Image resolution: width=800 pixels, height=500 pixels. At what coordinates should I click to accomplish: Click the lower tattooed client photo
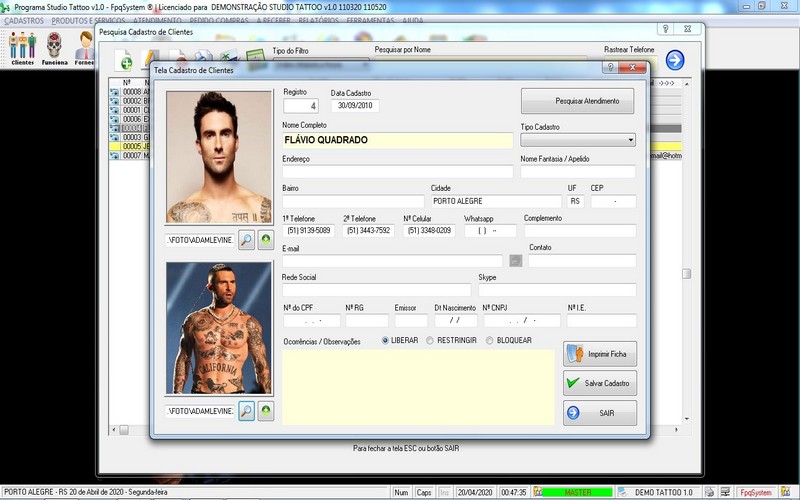pos(219,328)
